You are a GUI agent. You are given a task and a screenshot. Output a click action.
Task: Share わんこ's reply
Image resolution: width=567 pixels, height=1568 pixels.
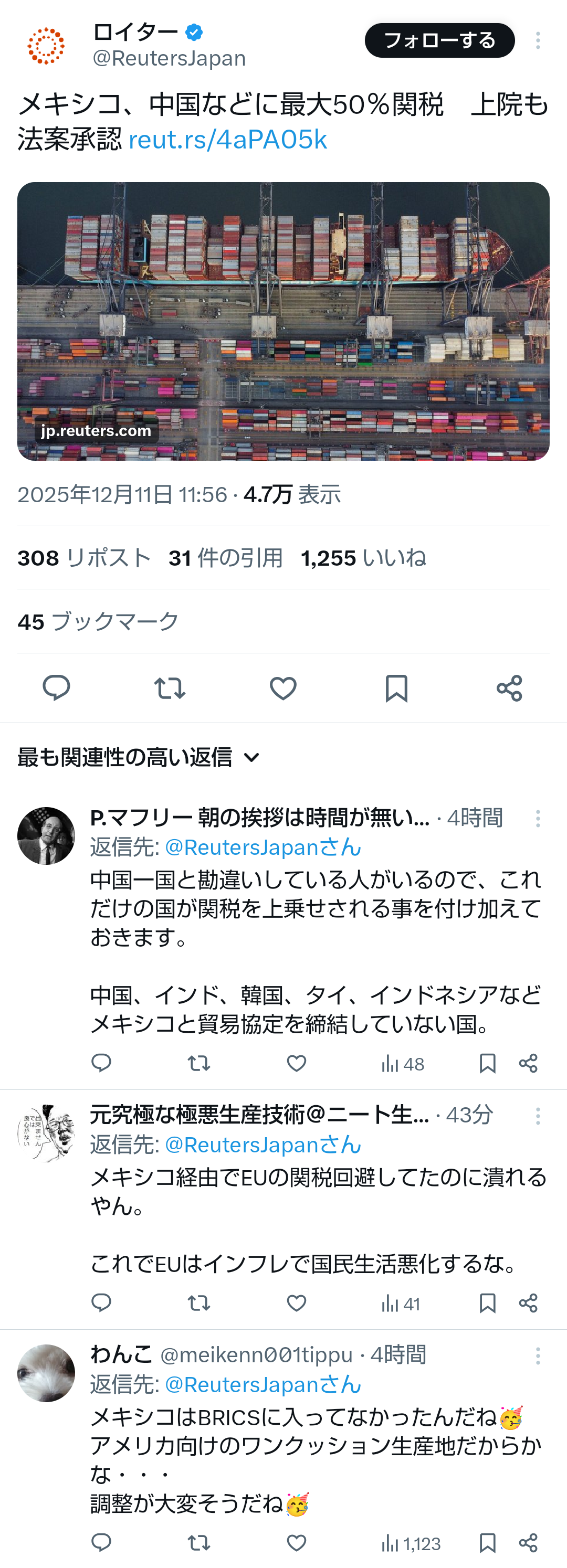point(528,1543)
